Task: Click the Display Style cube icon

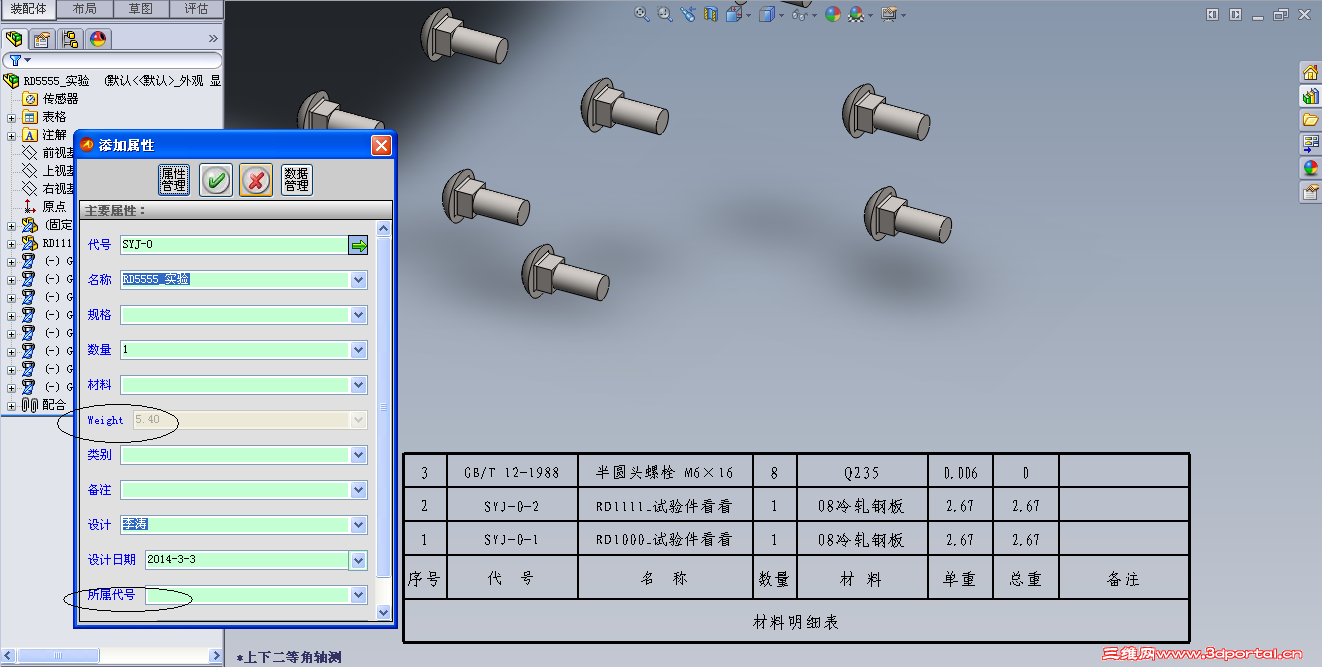Action: [x=767, y=14]
